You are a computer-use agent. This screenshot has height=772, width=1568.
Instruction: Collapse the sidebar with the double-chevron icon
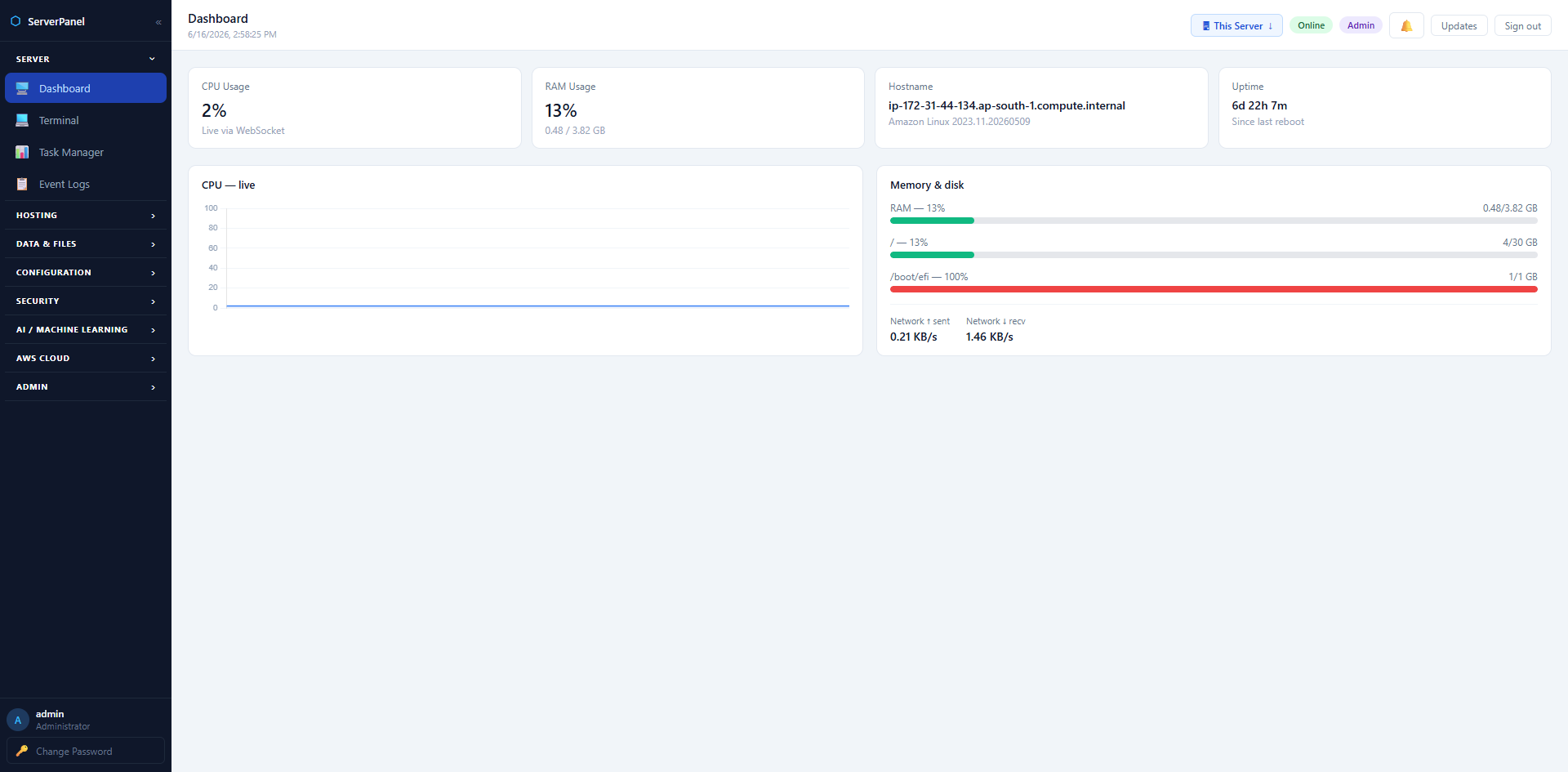coord(158,22)
